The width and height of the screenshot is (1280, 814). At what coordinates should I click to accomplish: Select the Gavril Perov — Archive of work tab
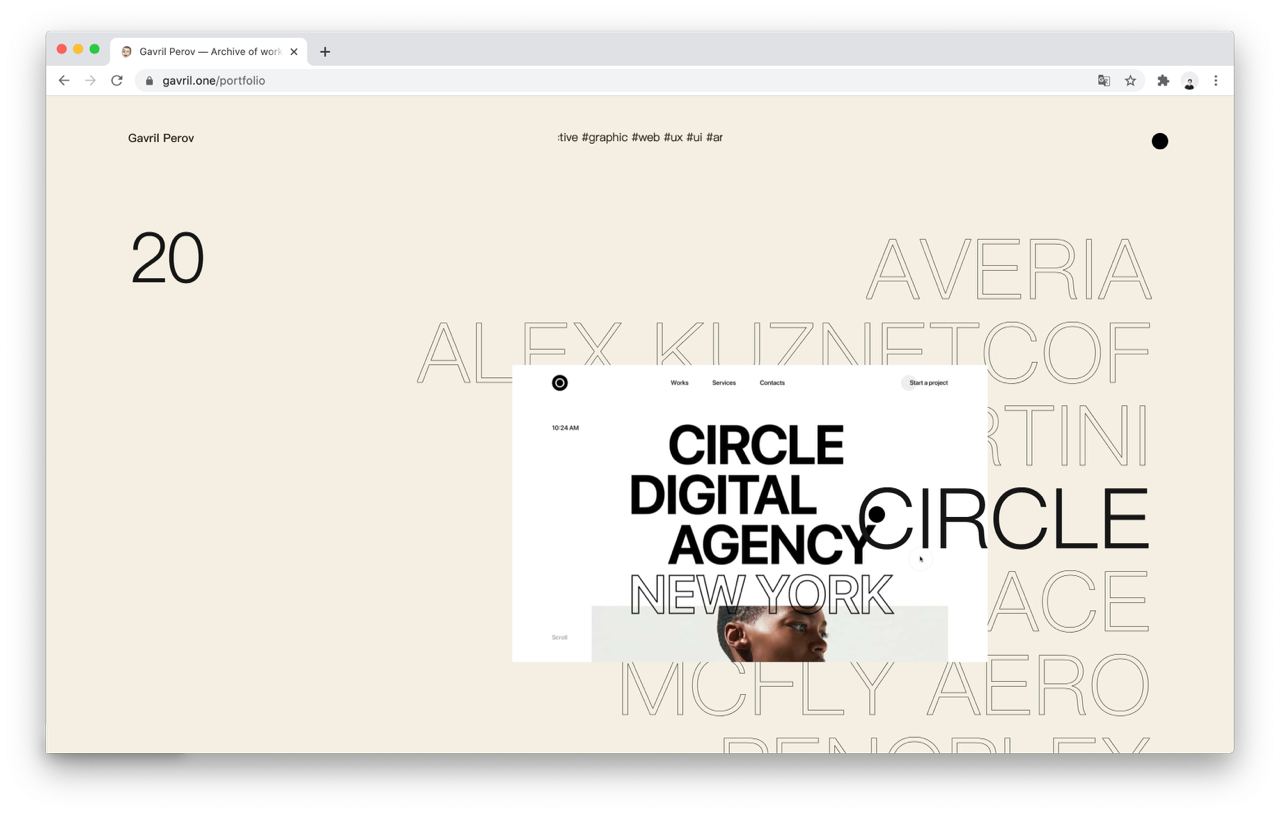point(209,52)
